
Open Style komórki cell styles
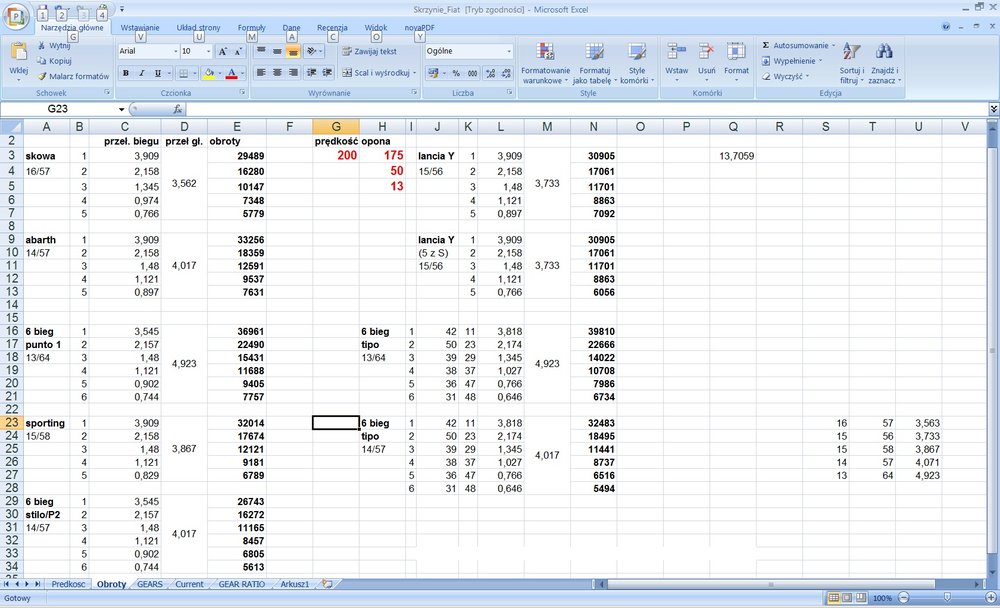pos(636,63)
